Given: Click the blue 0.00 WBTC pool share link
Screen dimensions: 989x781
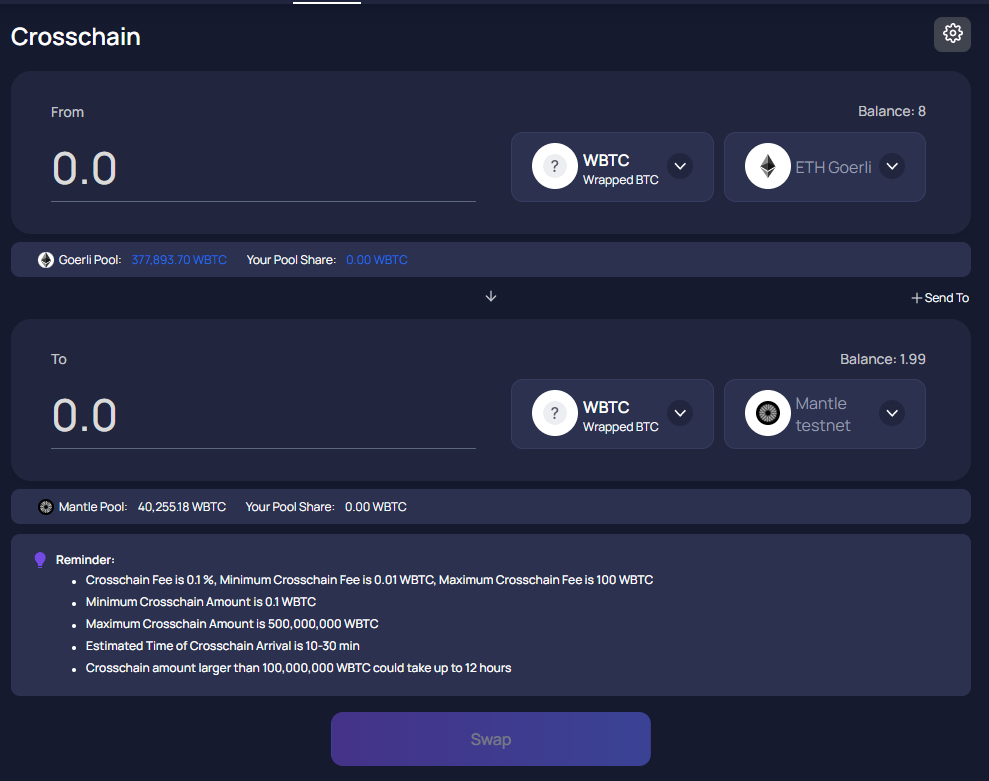Looking at the screenshot, I should click(x=377, y=260).
